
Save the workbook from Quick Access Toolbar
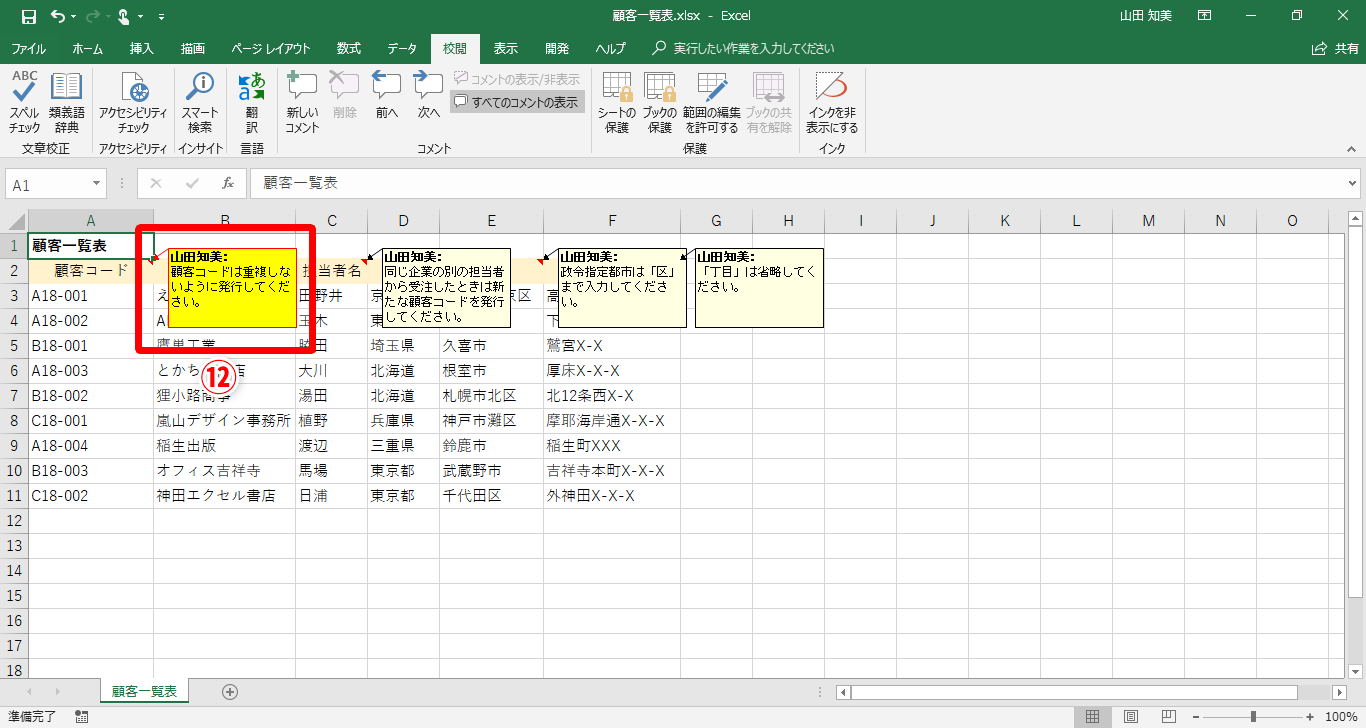[x=28, y=16]
